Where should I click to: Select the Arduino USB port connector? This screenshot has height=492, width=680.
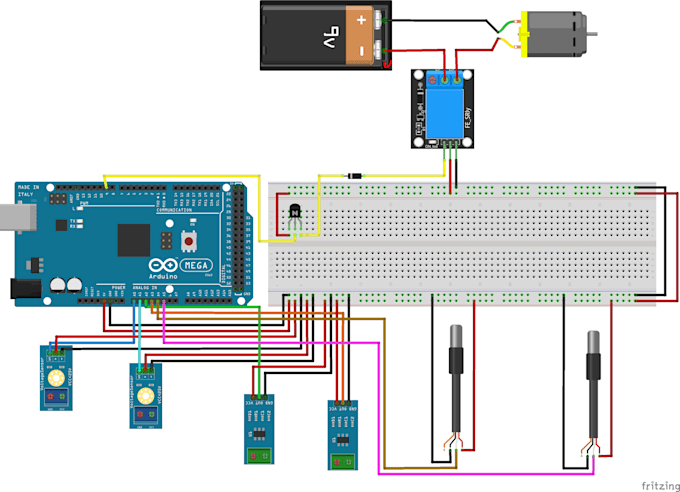[x=18, y=217]
